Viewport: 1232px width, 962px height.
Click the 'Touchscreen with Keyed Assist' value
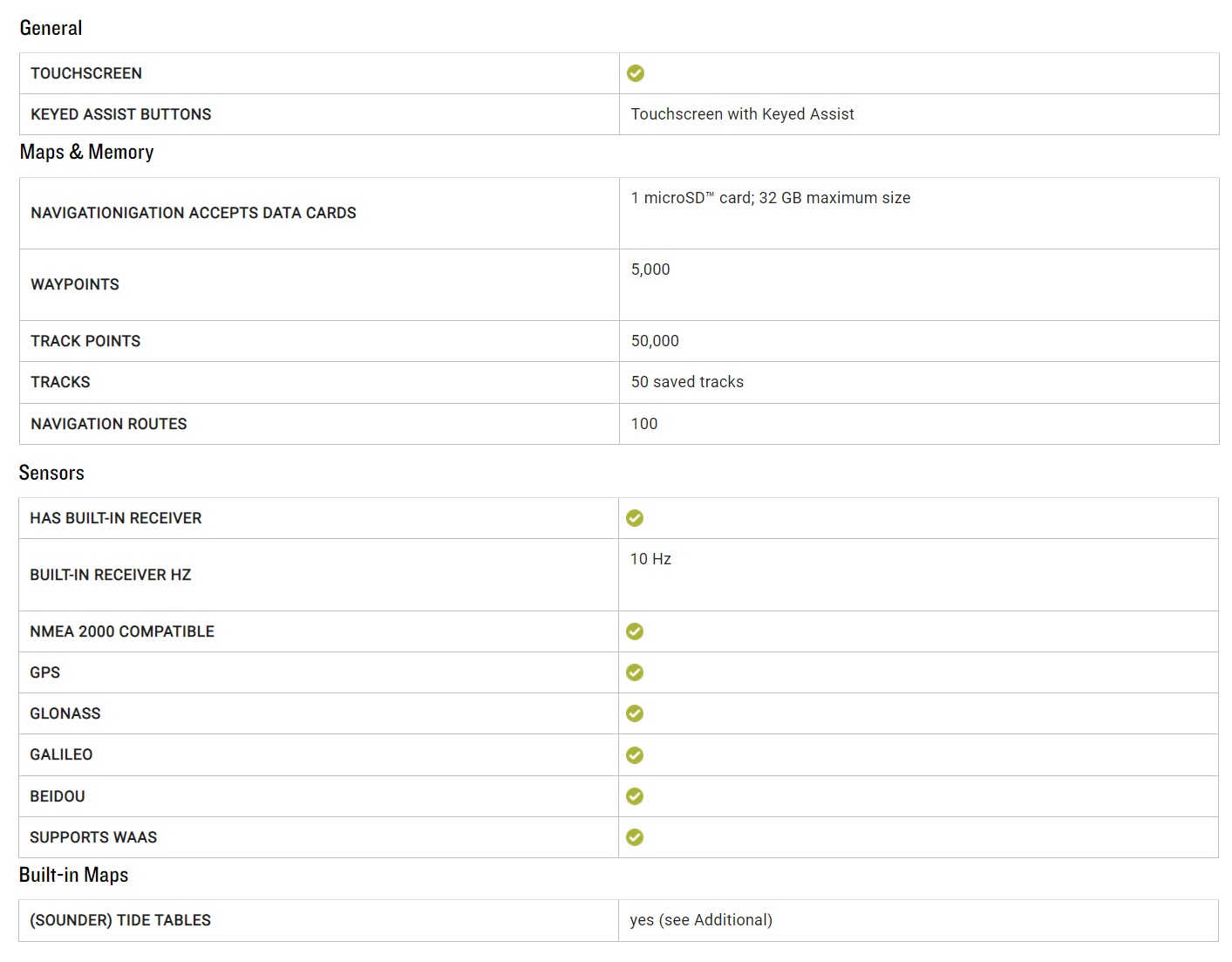tap(743, 114)
